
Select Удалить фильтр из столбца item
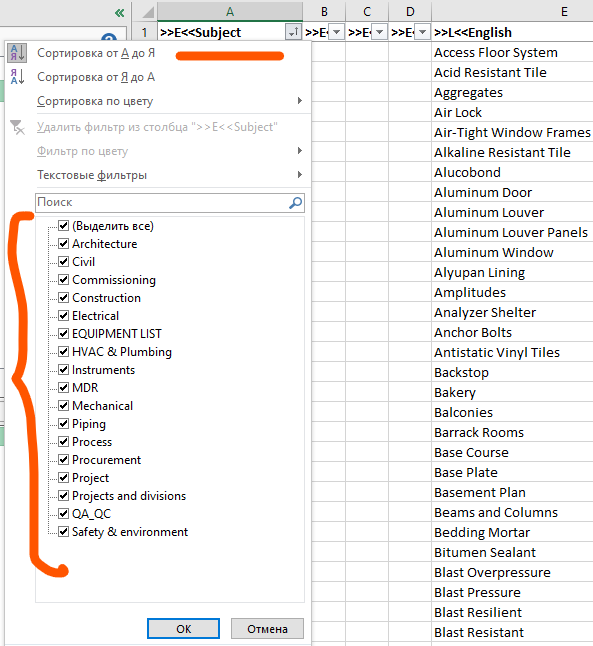[157, 127]
